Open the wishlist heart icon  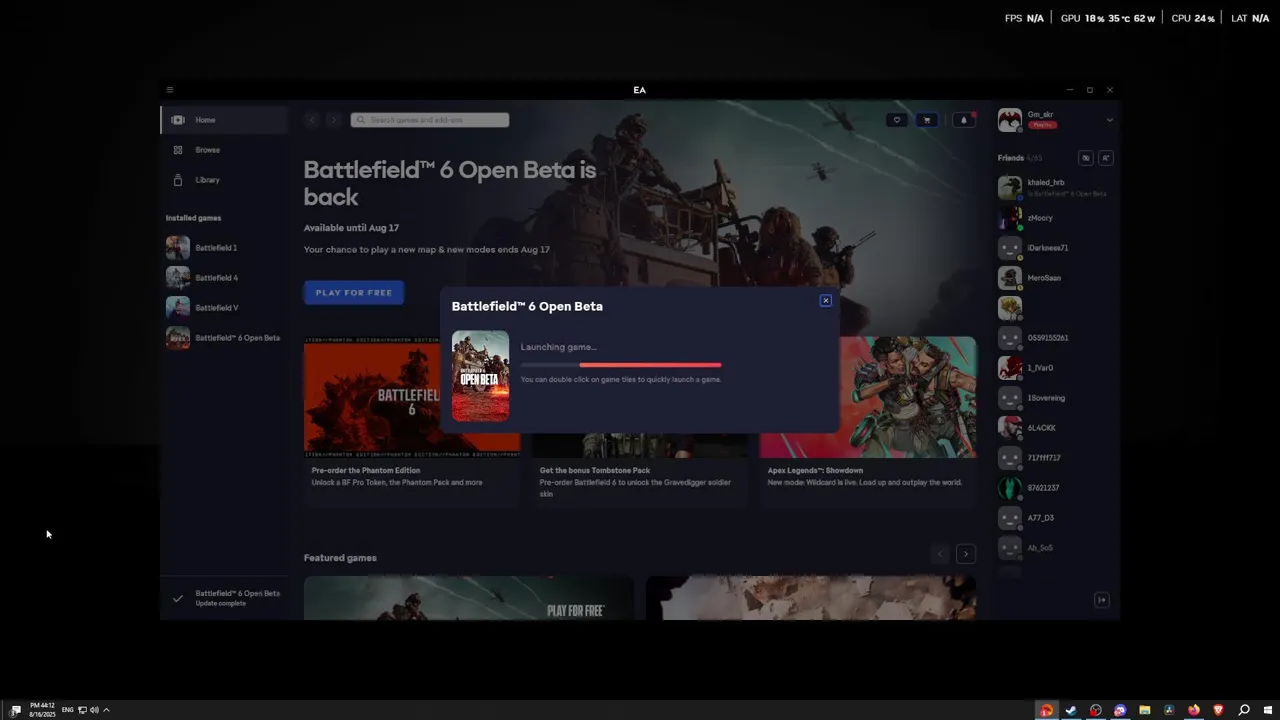point(897,120)
